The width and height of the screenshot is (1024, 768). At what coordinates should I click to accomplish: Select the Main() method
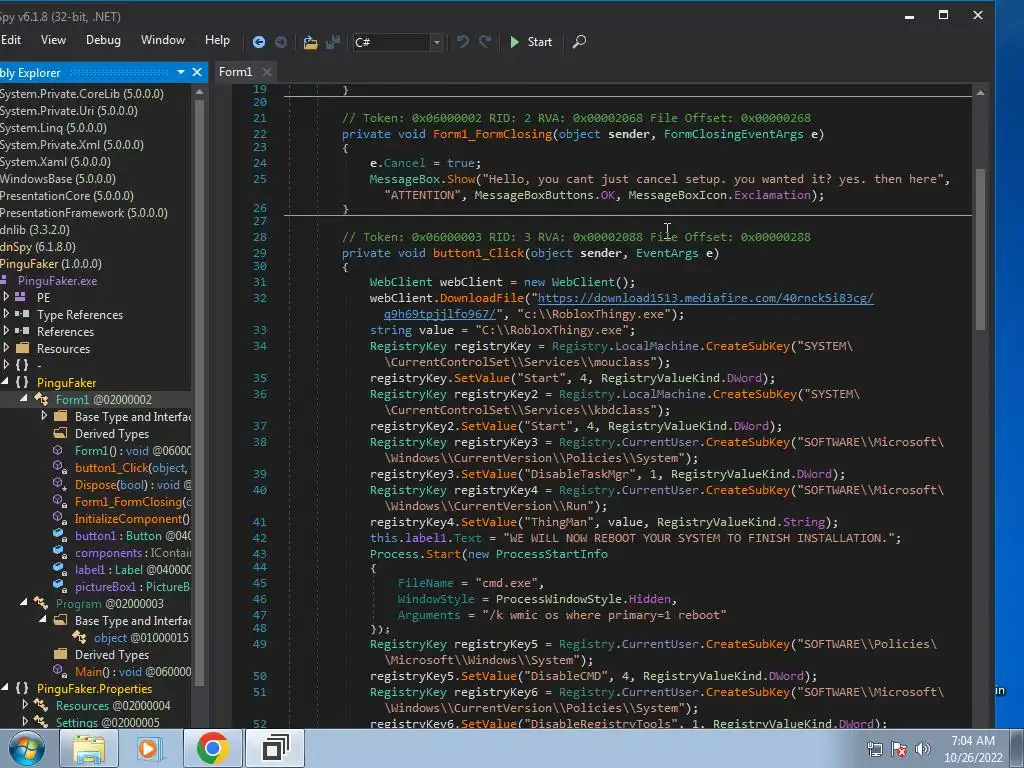click(133, 671)
